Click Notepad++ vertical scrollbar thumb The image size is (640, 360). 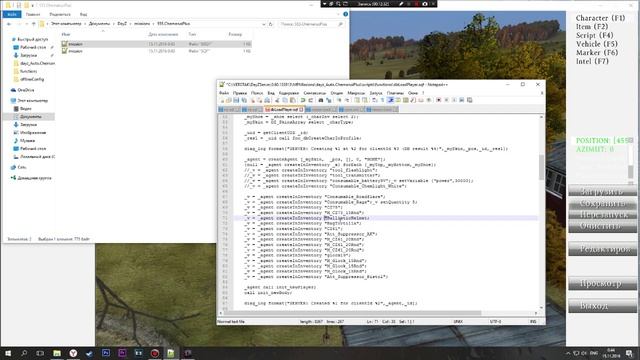541,167
